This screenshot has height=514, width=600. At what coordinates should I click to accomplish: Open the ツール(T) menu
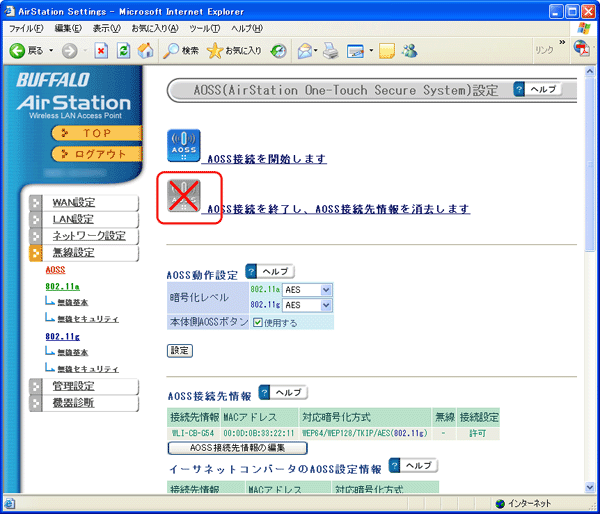coord(205,28)
